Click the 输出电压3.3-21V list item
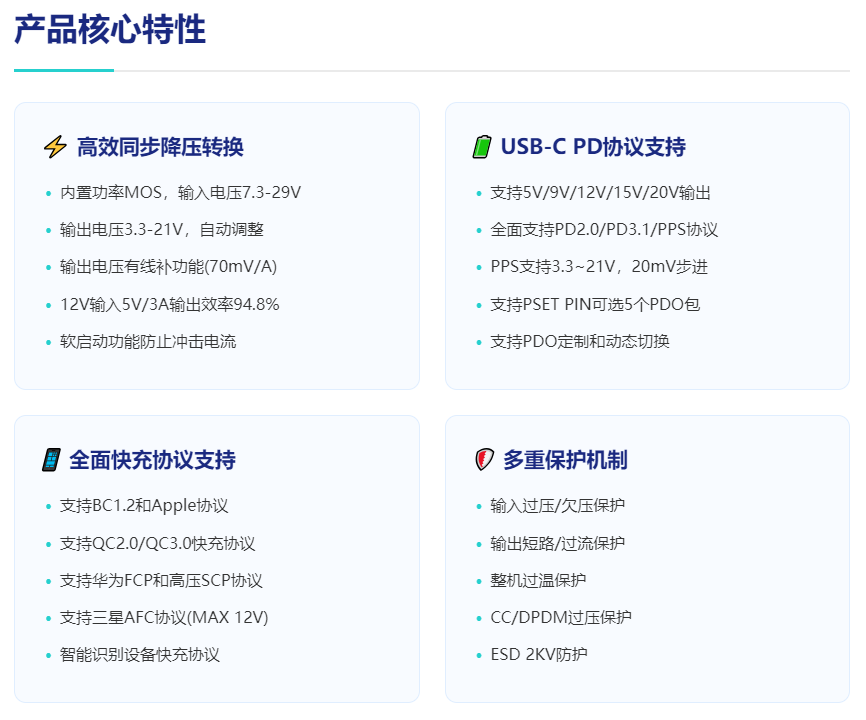The height and width of the screenshot is (720, 866). point(162,229)
